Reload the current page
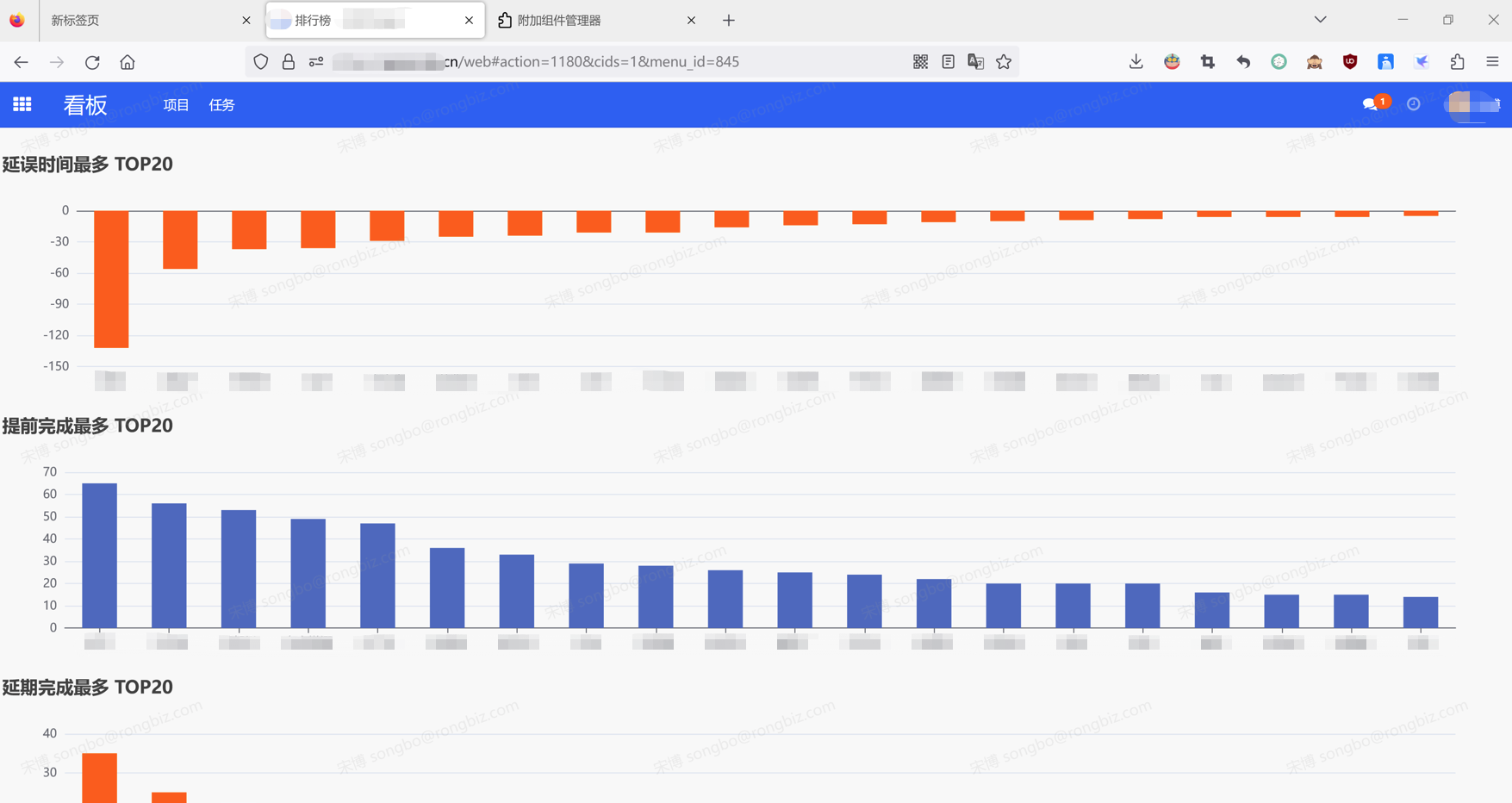The image size is (1512, 803). click(92, 62)
